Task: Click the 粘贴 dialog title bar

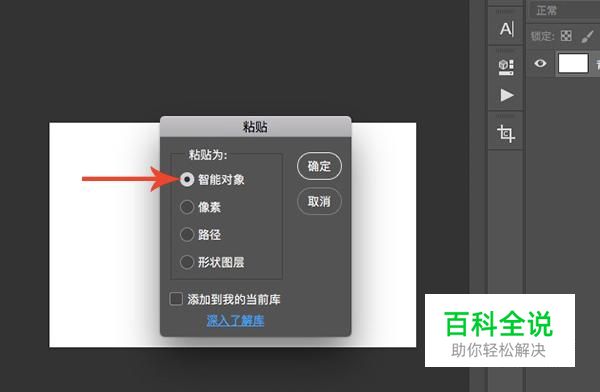Action: click(x=255, y=127)
